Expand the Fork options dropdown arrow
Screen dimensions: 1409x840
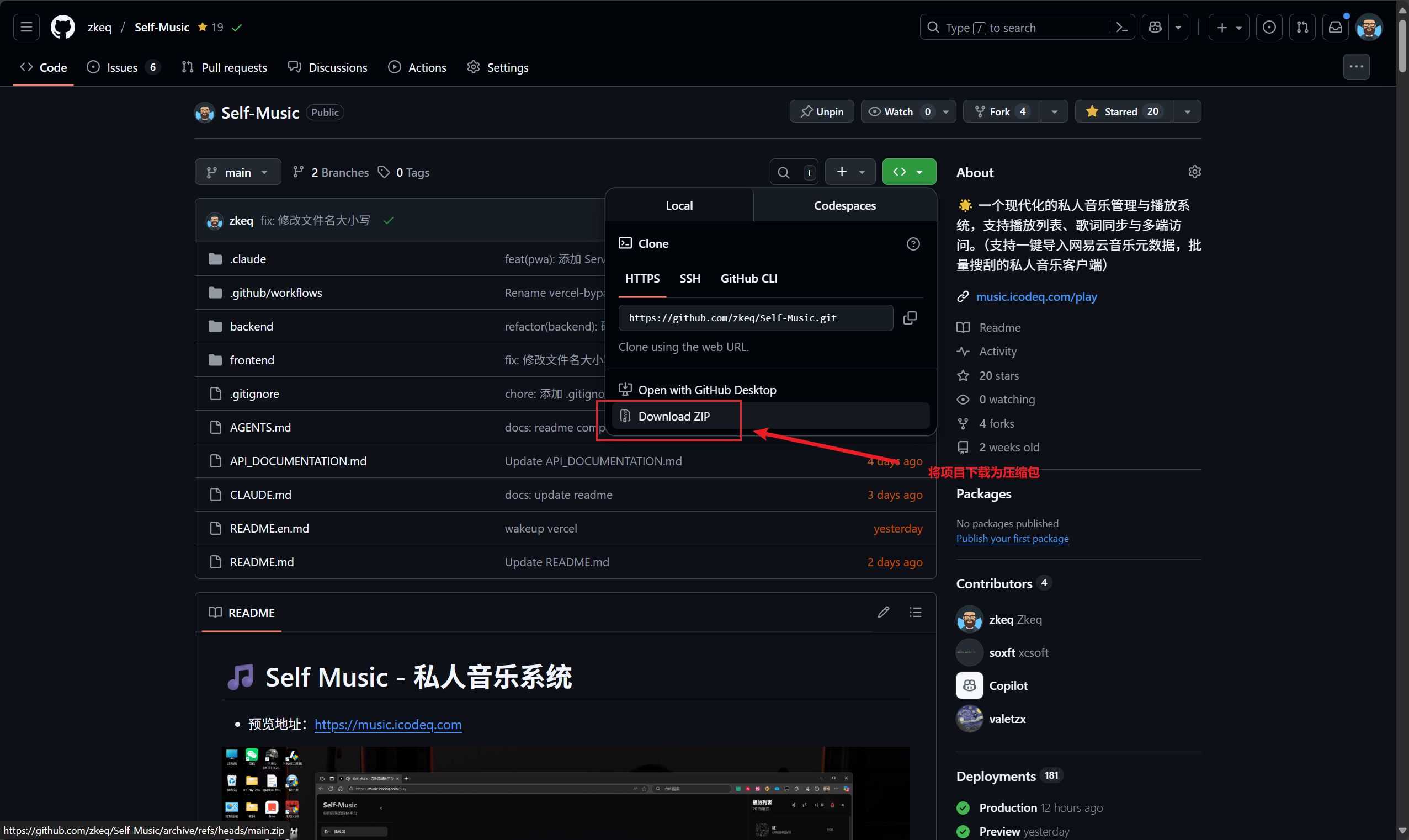click(1054, 111)
